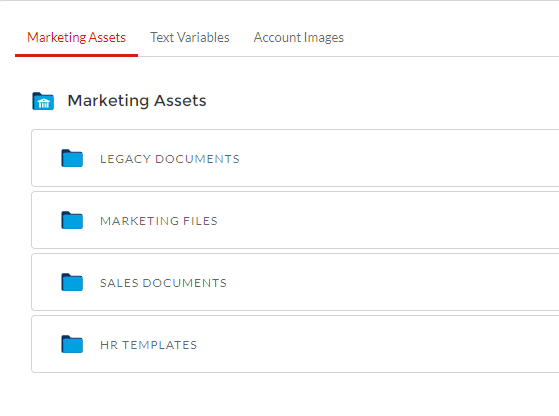
Task: Switch to the Text Variables tab
Action: 190,37
